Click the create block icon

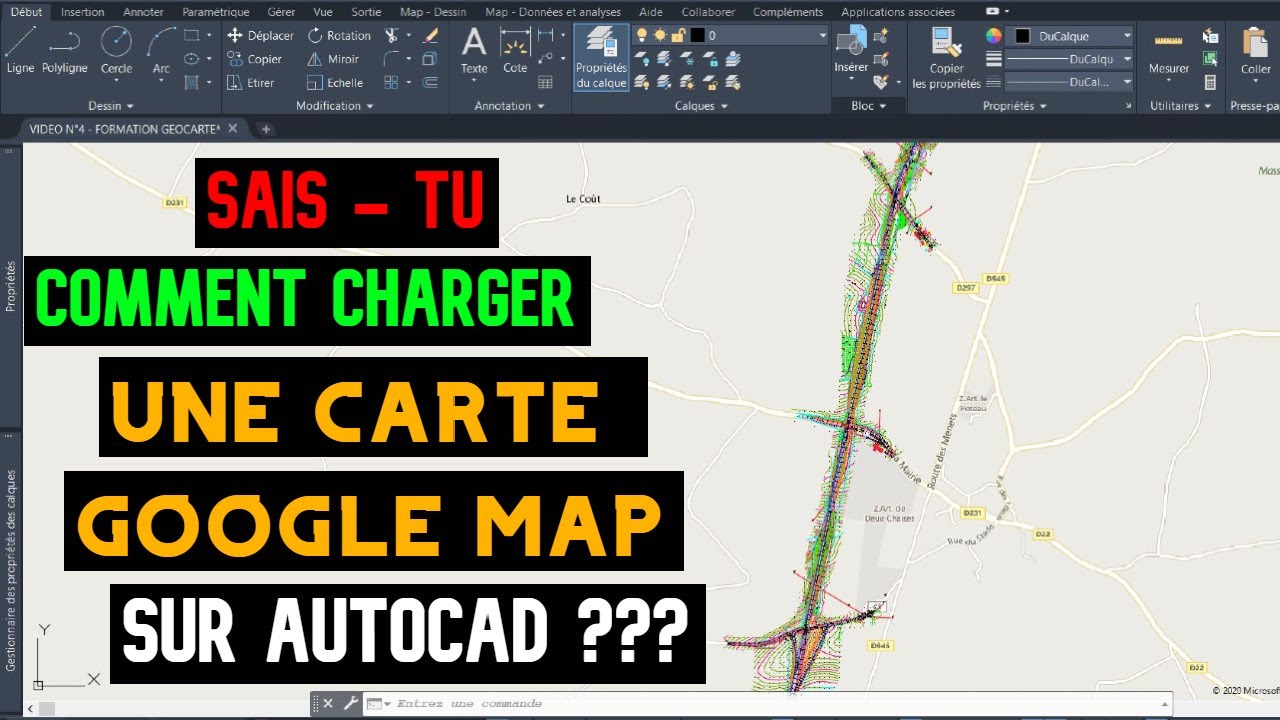tap(881, 35)
